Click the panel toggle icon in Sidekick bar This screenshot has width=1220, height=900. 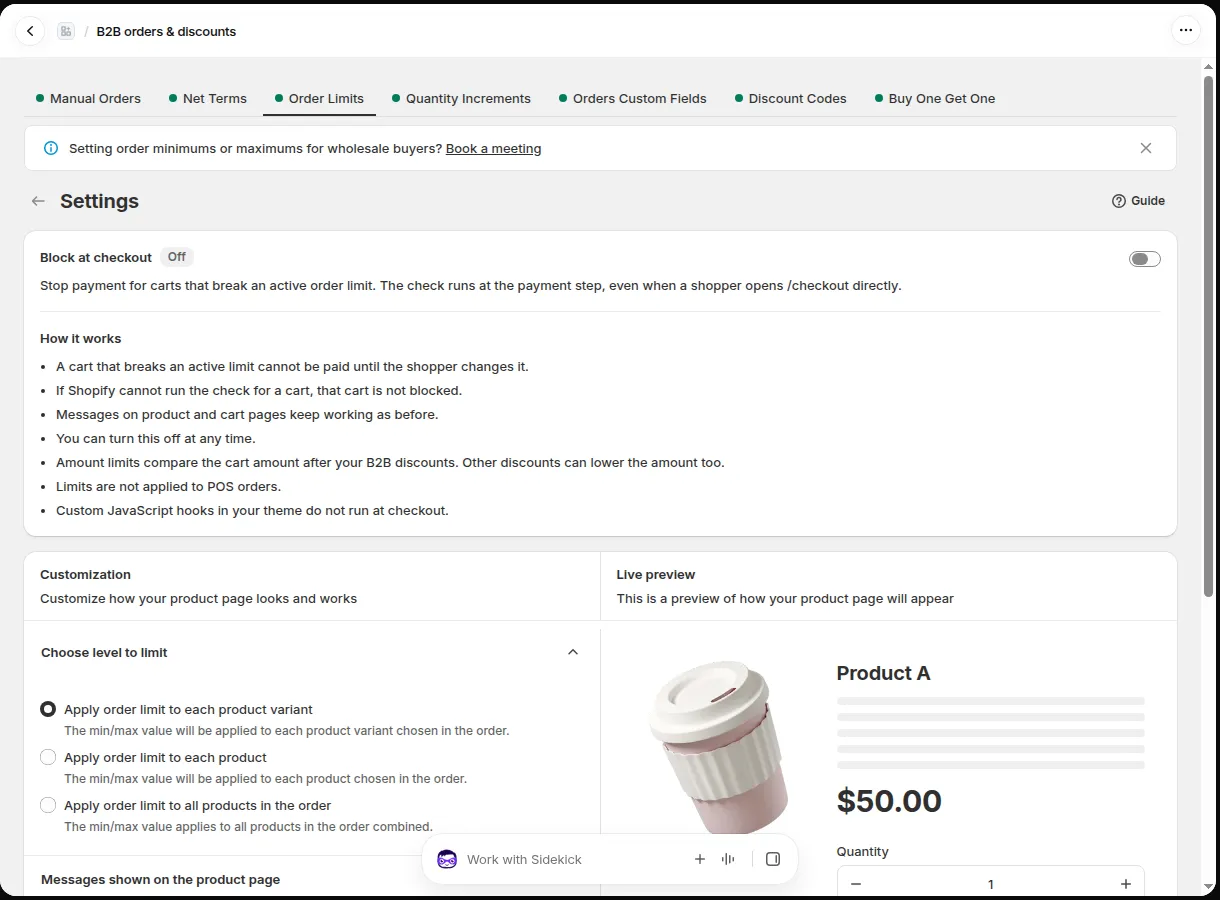[x=772, y=859]
